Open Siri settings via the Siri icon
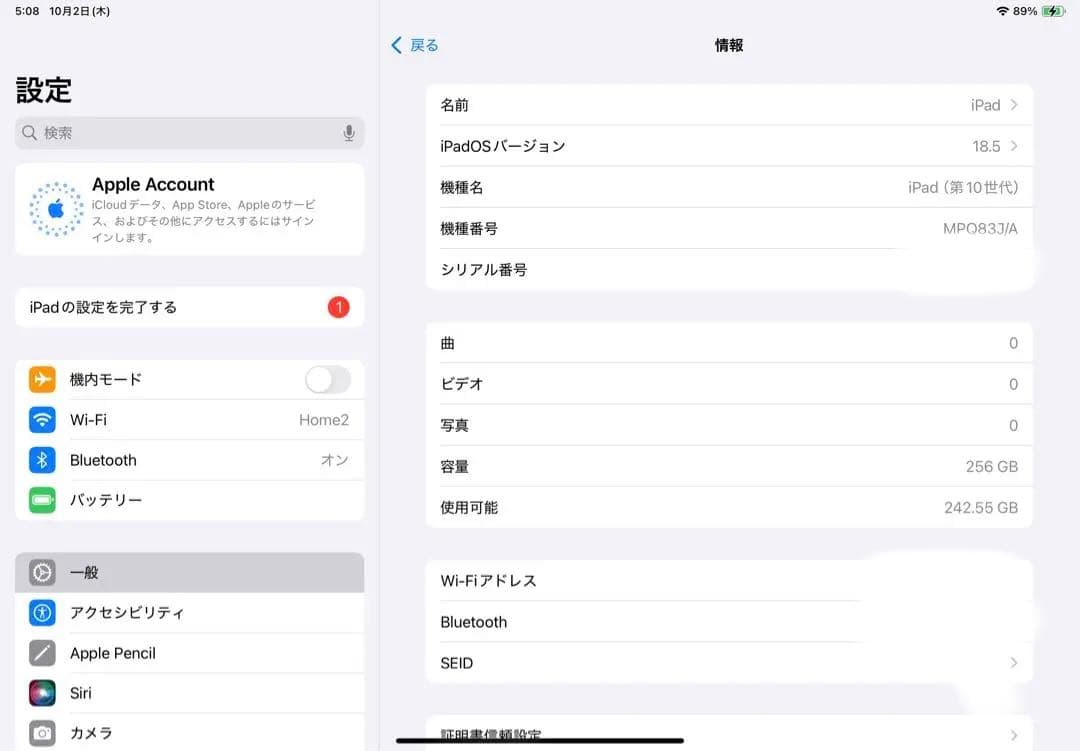The height and width of the screenshot is (751, 1080). click(41, 693)
